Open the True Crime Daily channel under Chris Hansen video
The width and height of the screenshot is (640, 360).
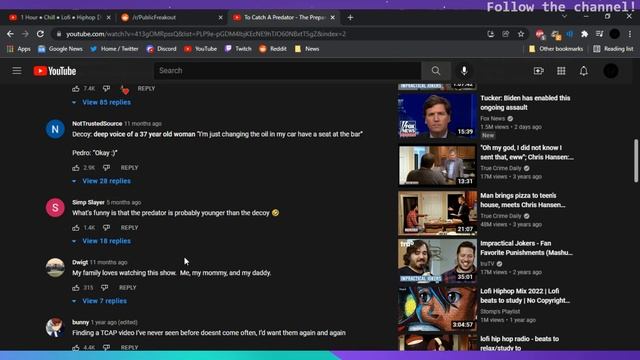[501, 168]
